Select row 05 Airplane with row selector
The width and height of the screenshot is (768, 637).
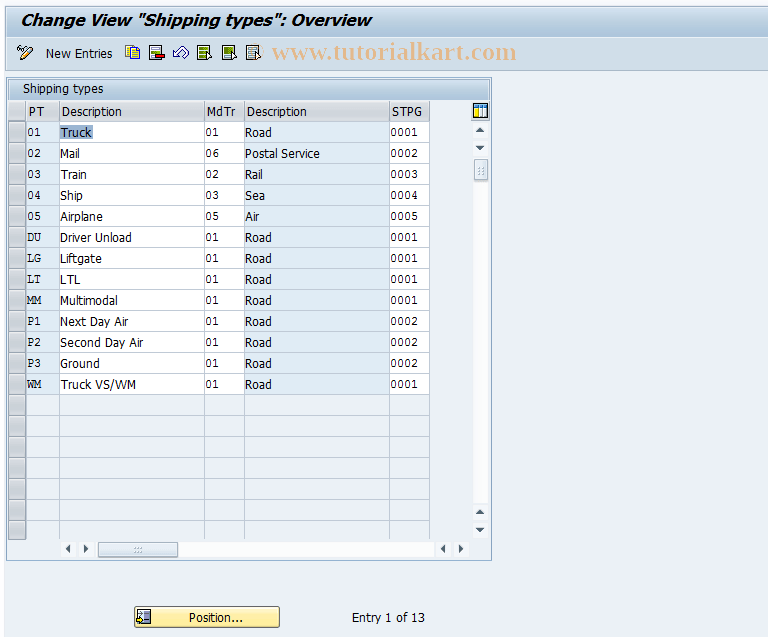pyautogui.click(x=17, y=216)
